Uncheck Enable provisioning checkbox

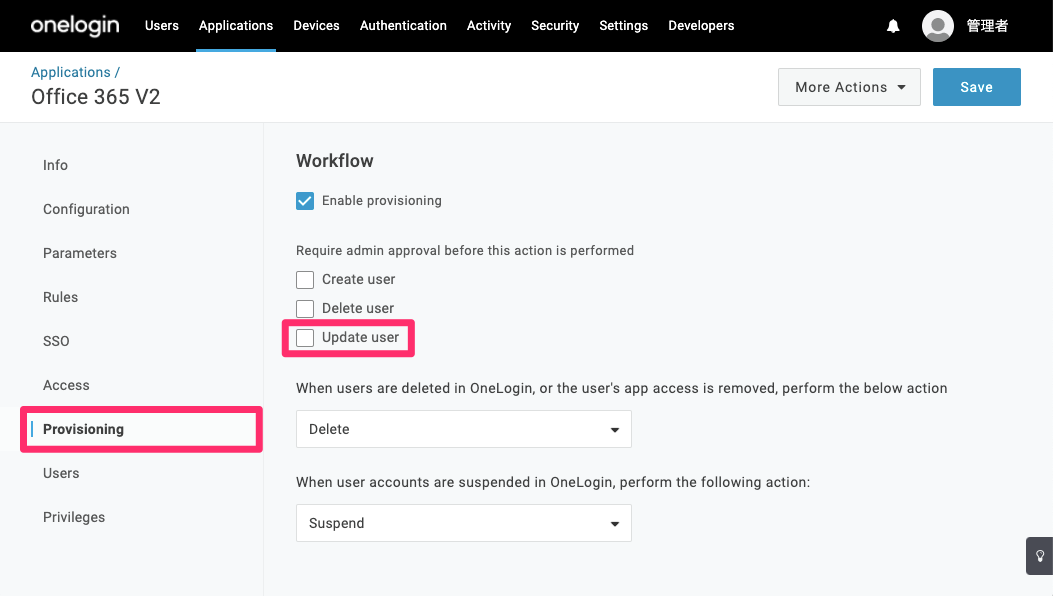click(305, 200)
